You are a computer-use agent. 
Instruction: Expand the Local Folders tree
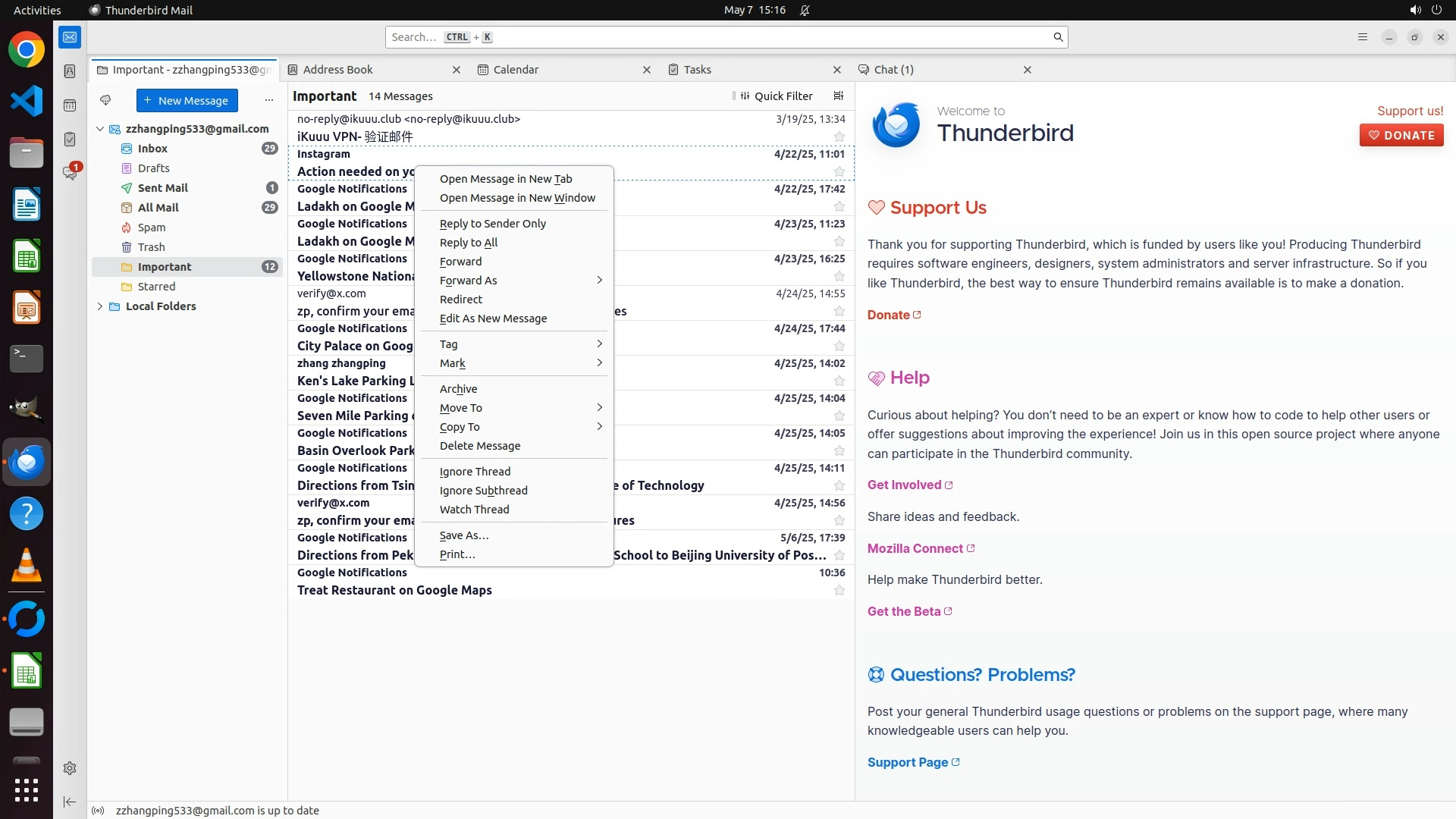coord(100,306)
